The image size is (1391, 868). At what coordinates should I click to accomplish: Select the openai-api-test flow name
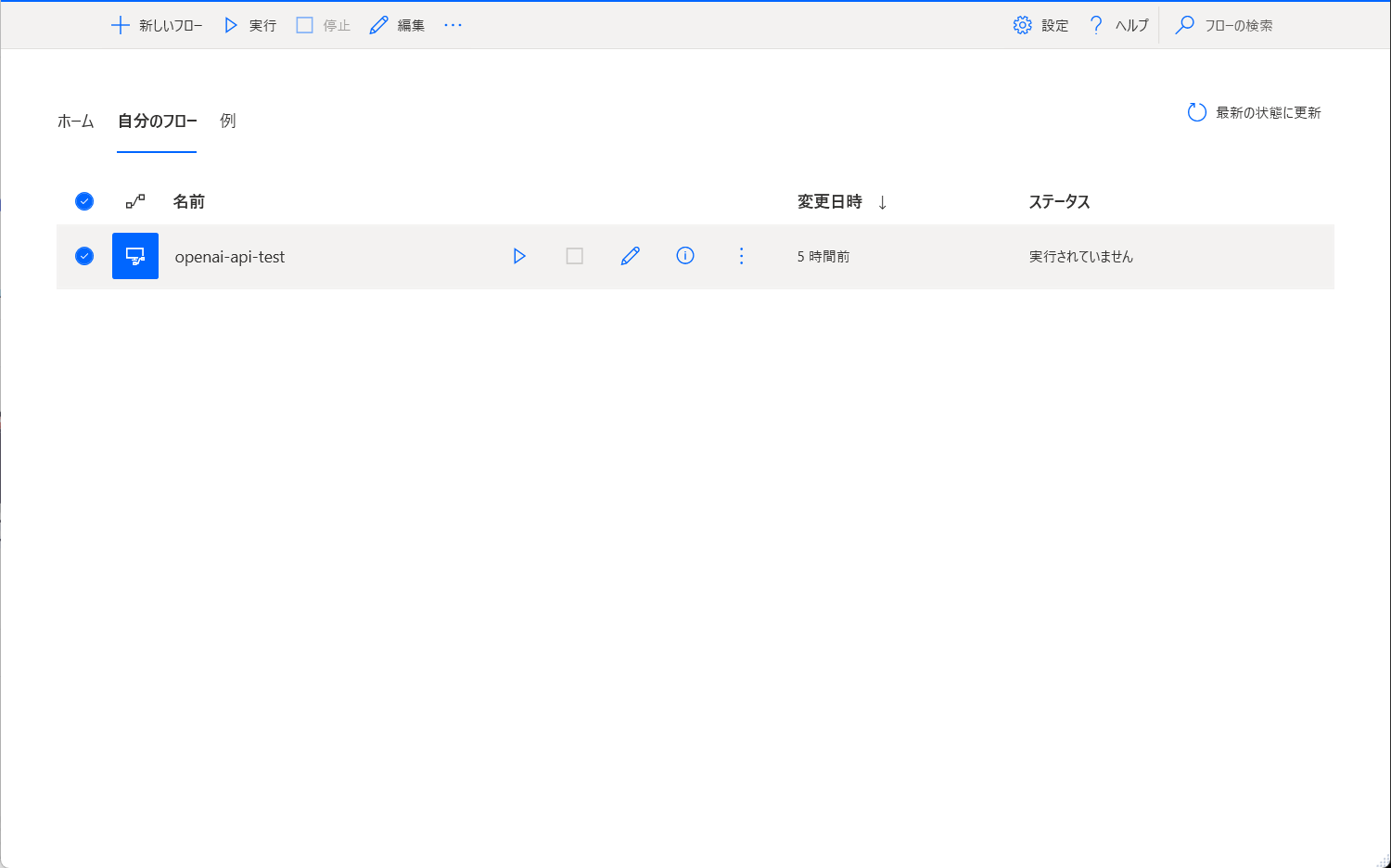(230, 257)
